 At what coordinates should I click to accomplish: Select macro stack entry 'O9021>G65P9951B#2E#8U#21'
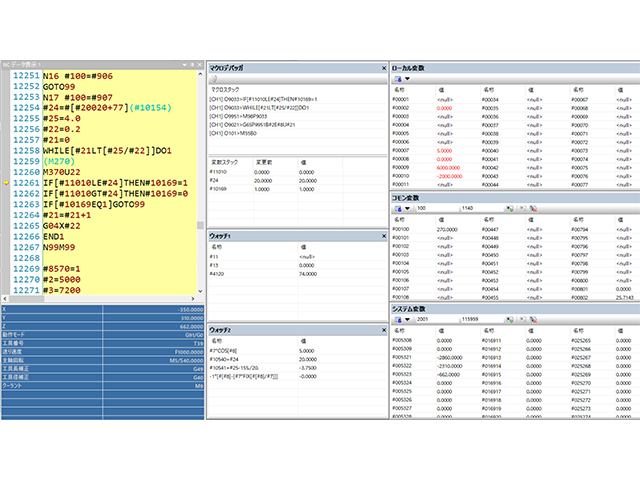tap(252, 125)
